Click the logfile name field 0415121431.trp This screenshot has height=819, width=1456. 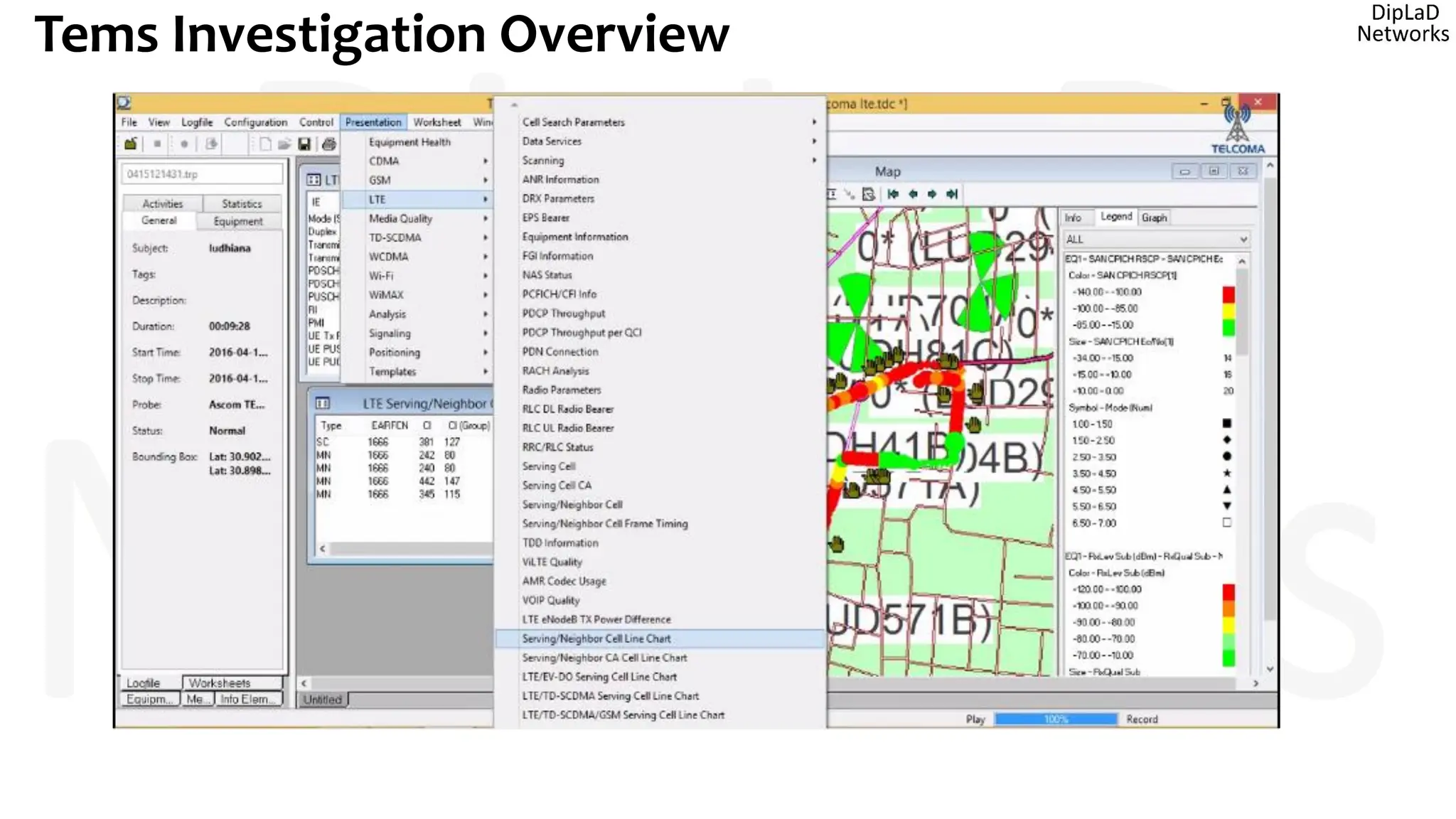tap(203, 174)
